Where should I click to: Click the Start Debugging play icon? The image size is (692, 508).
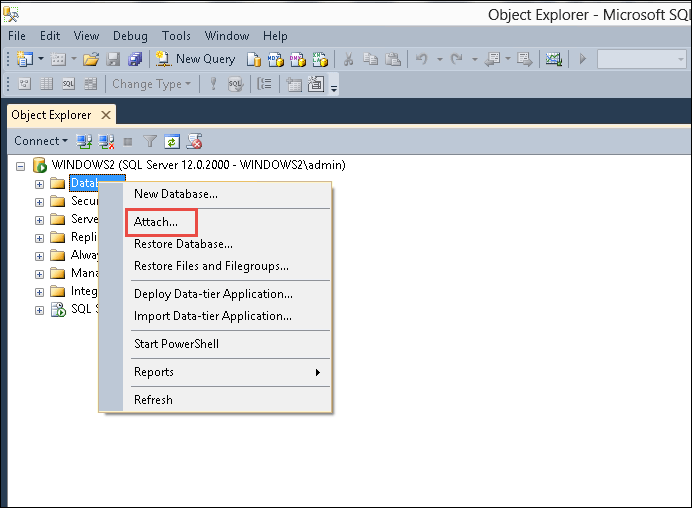pos(583,59)
